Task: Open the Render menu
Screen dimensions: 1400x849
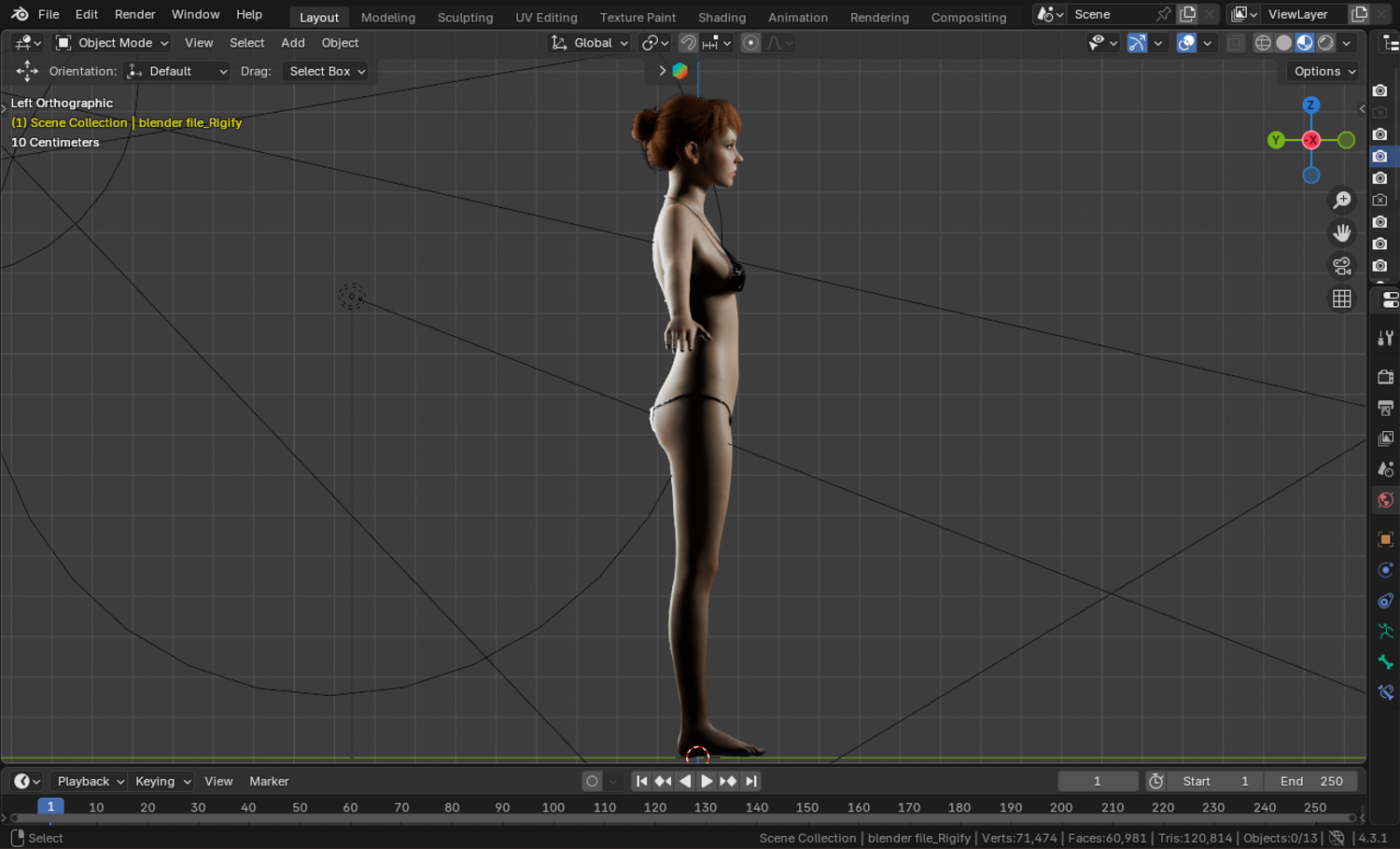Action: [x=135, y=14]
